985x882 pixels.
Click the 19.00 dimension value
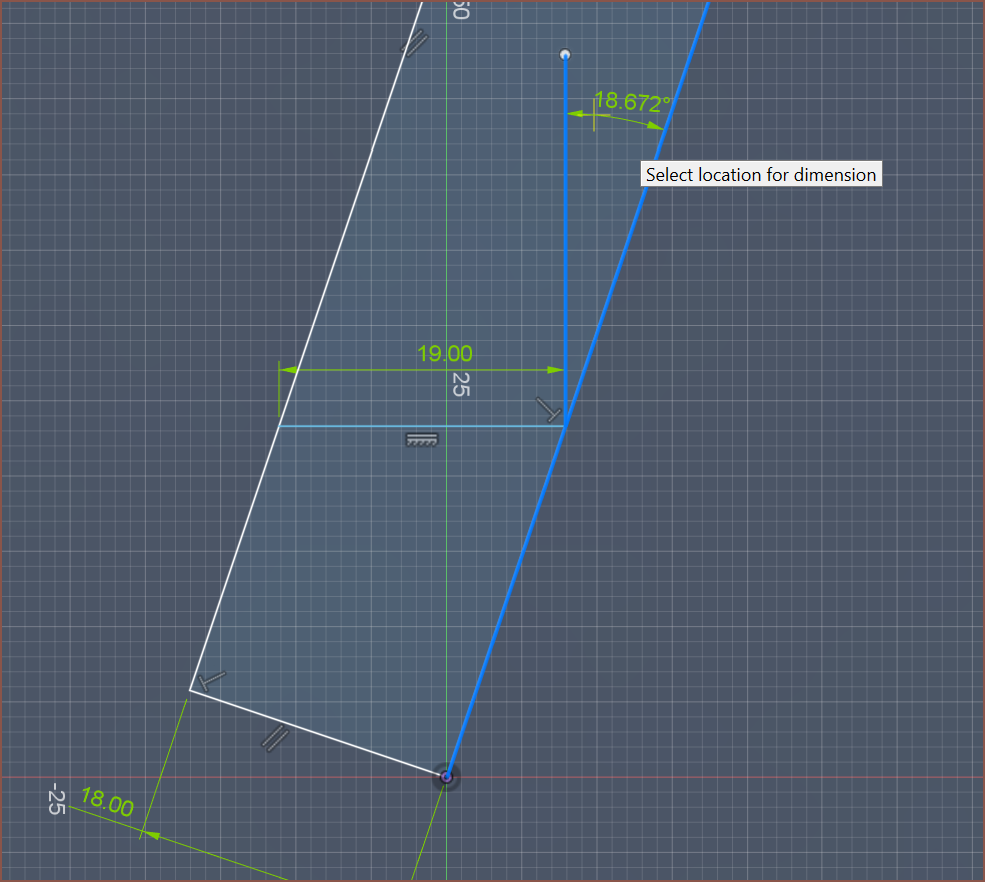click(444, 353)
